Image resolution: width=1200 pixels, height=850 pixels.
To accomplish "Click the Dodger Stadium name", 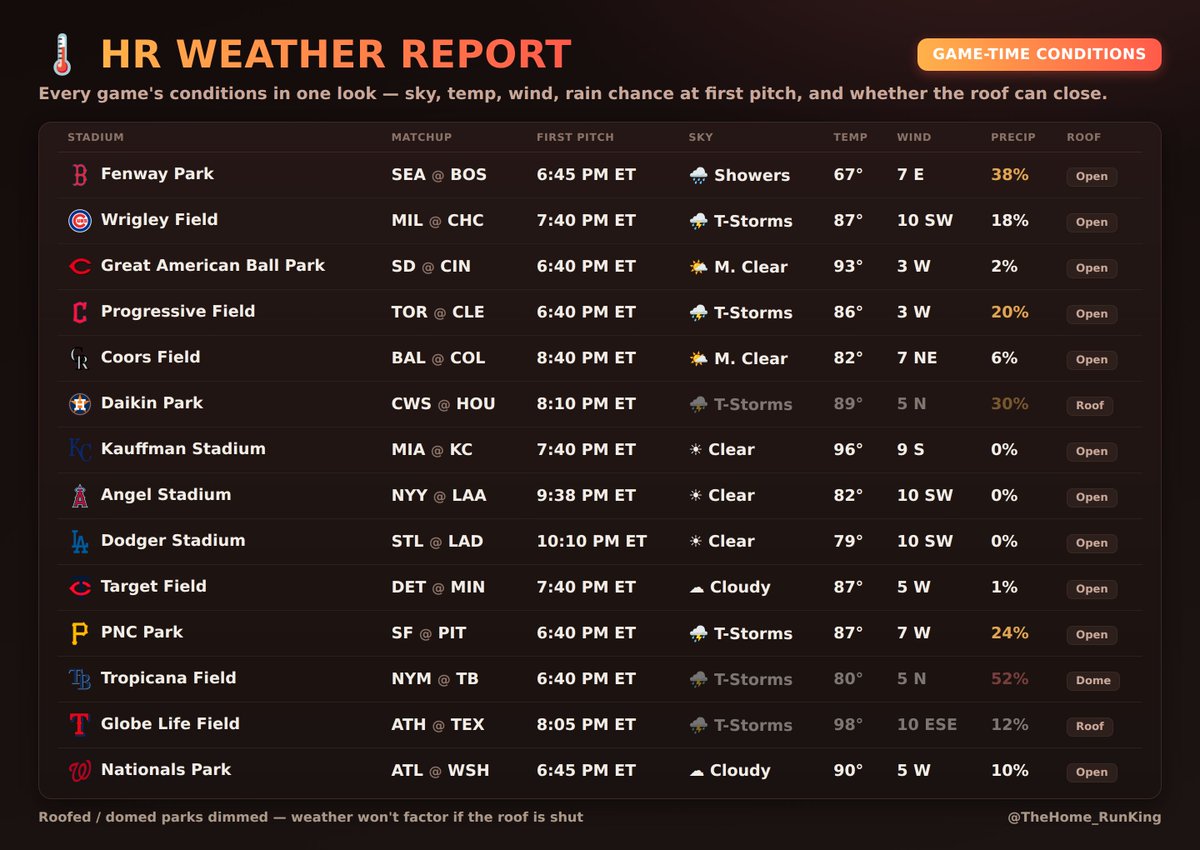I will pos(173,541).
